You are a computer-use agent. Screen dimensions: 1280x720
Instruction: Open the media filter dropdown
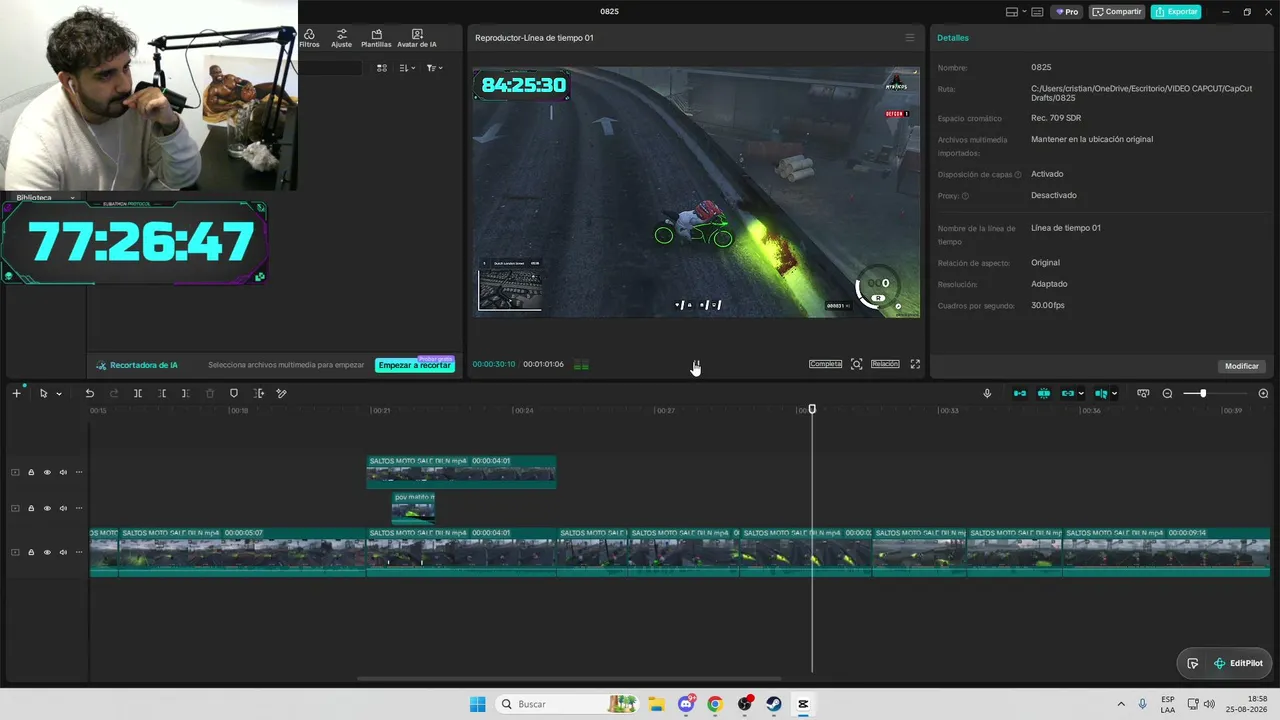(x=434, y=68)
